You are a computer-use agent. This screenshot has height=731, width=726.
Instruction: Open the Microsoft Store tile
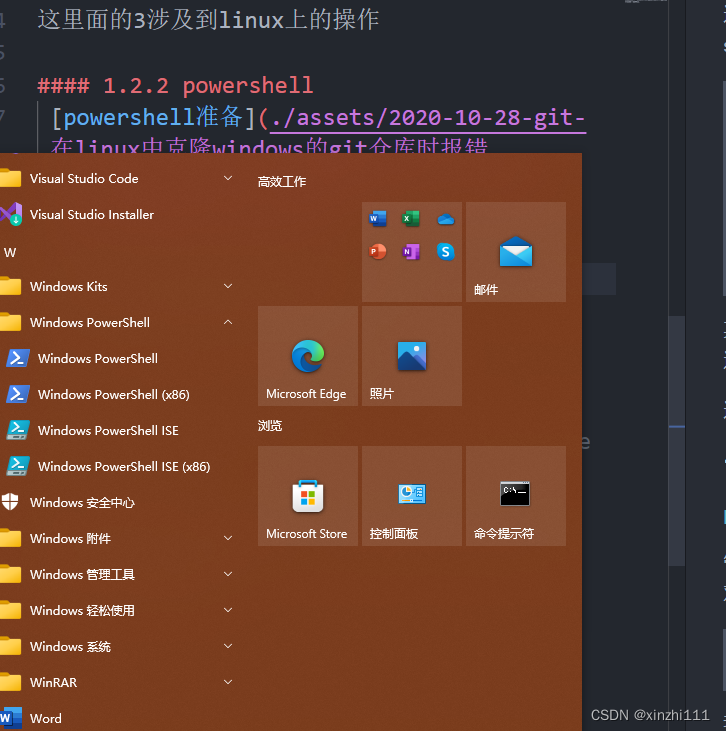point(308,496)
